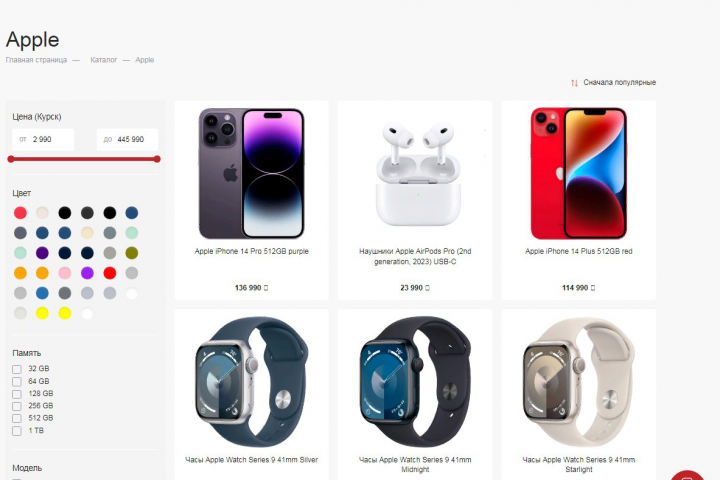Viewport: 720px width, 480px height.
Task: Go to Главная страница breadcrumb link
Action: click(36, 60)
